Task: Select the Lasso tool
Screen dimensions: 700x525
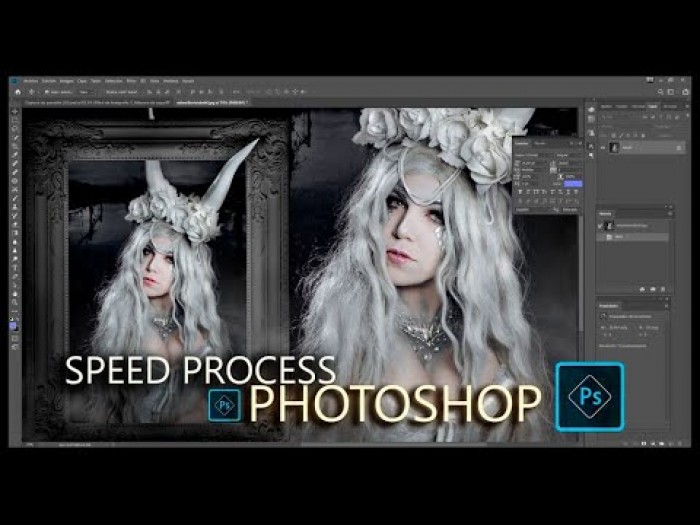Action: click(x=15, y=129)
